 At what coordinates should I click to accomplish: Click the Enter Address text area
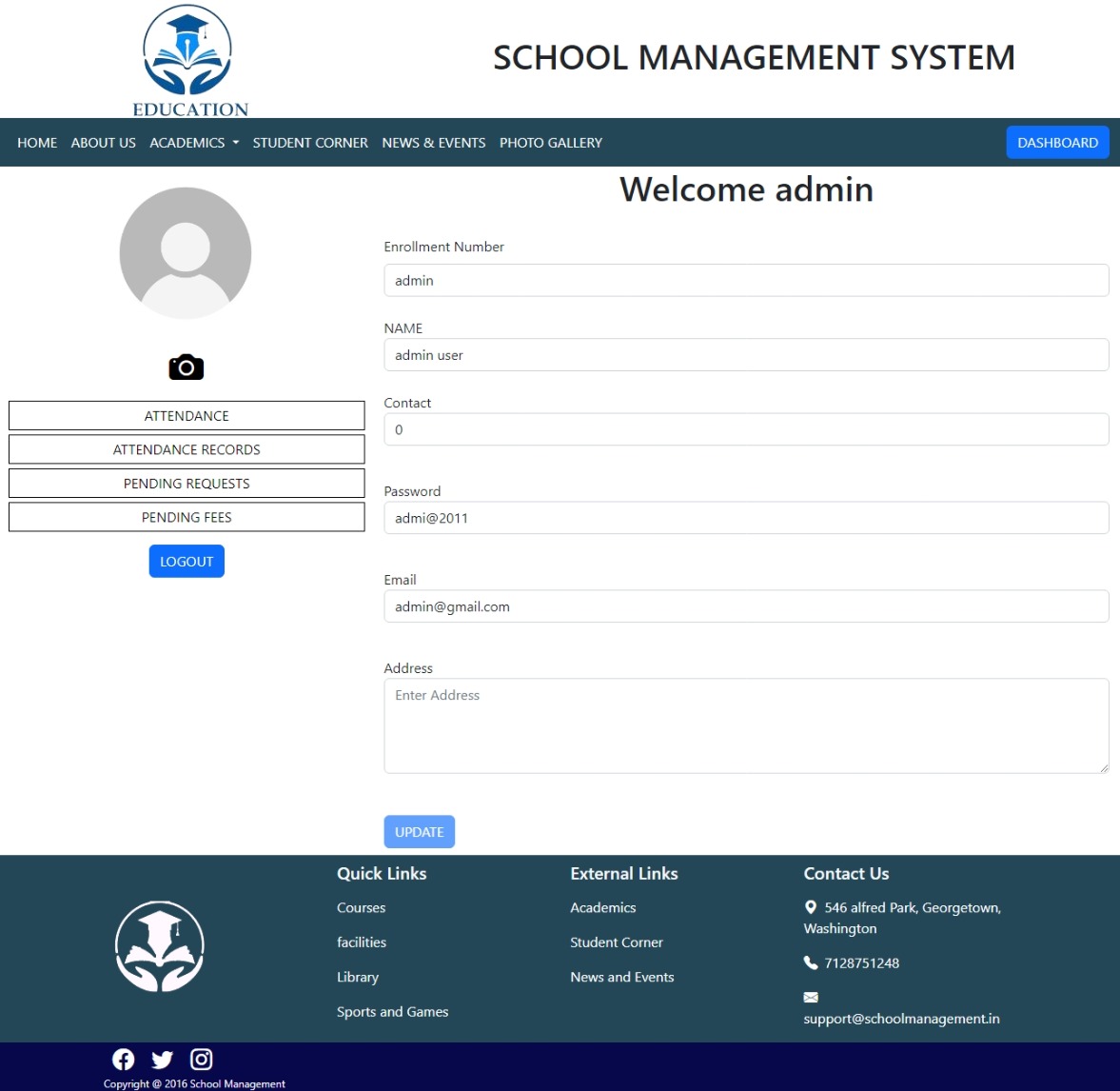point(746,724)
